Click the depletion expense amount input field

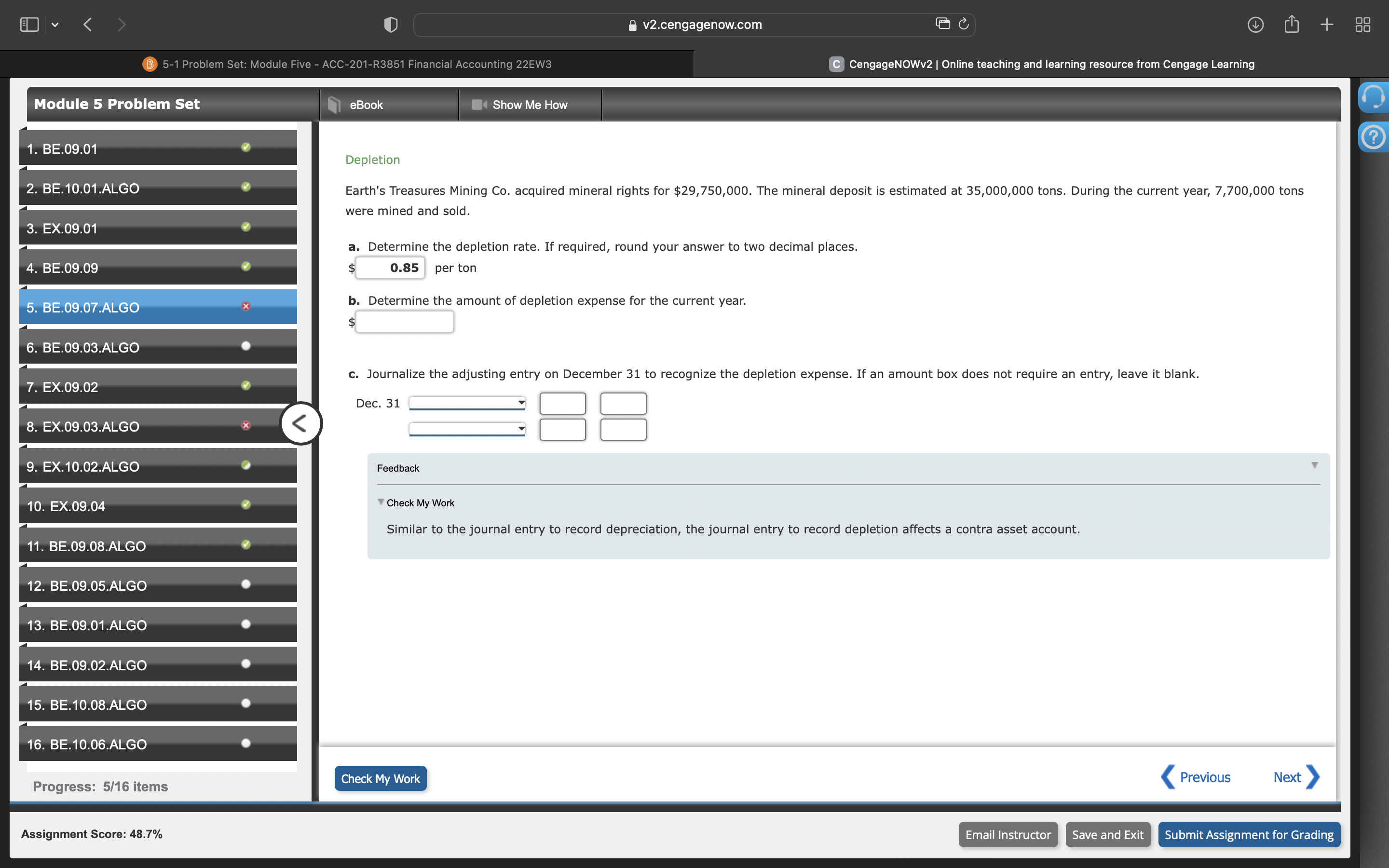click(404, 322)
